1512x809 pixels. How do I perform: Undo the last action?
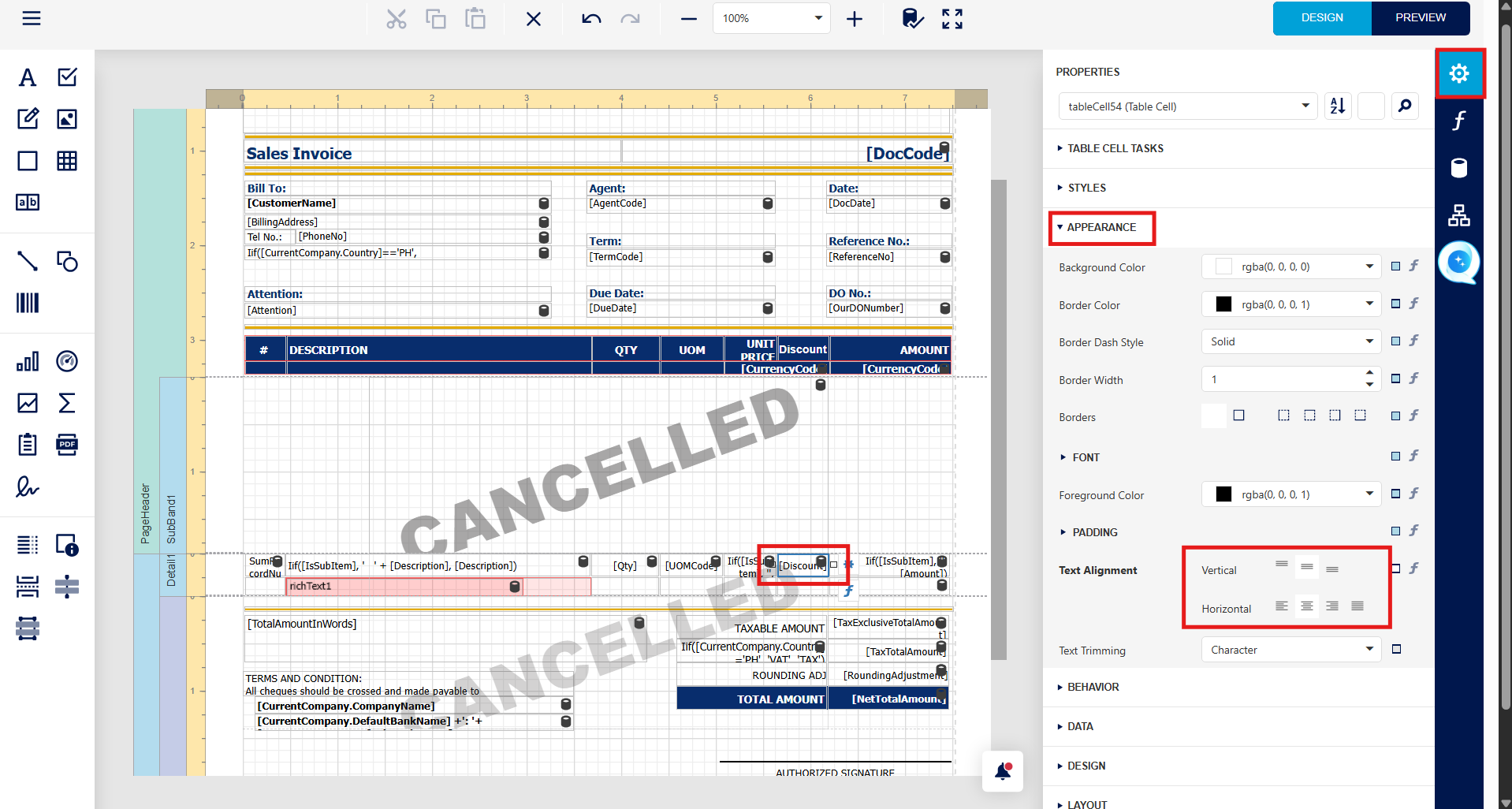(591, 18)
